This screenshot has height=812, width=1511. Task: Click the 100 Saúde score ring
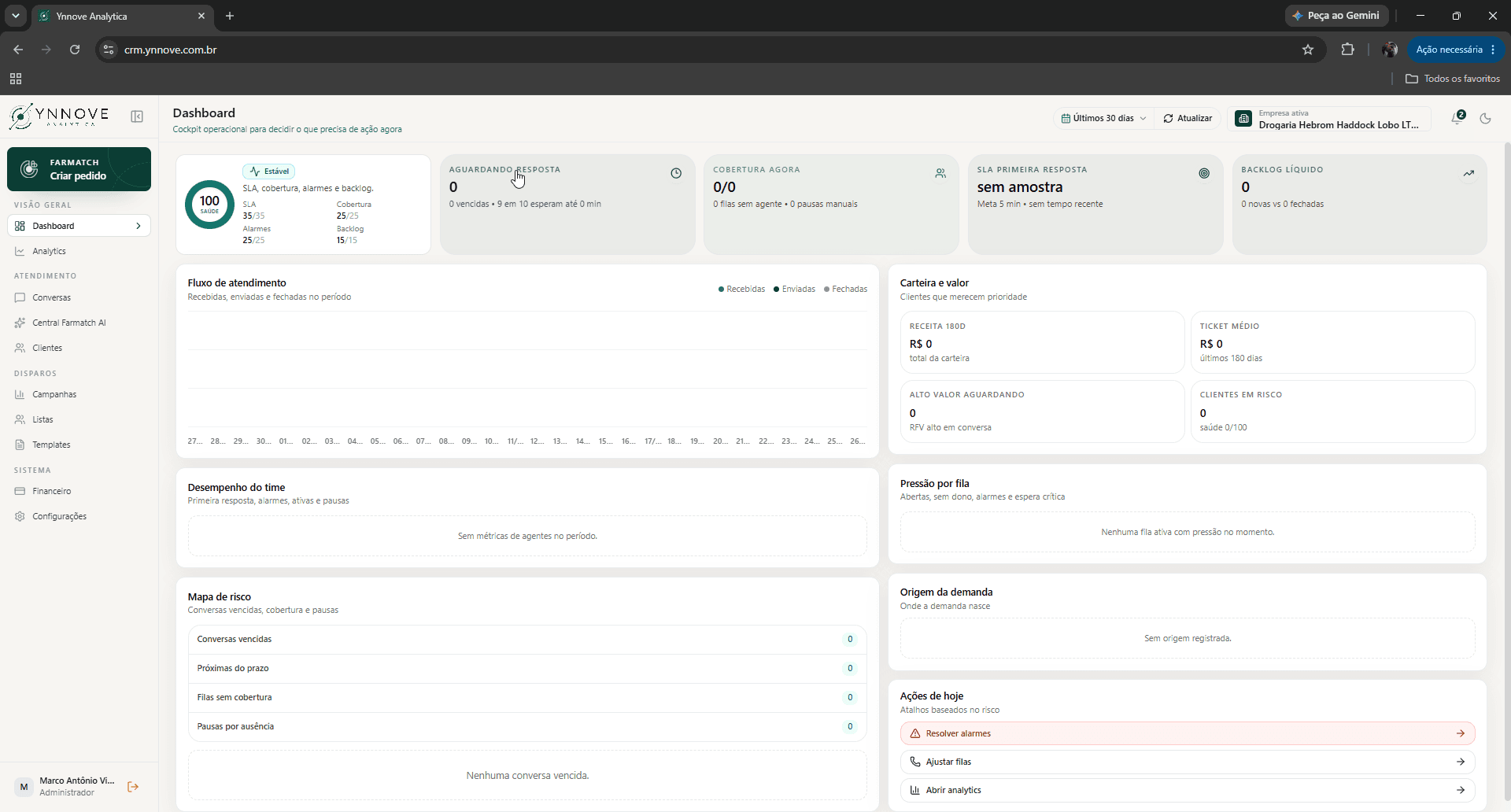click(209, 205)
